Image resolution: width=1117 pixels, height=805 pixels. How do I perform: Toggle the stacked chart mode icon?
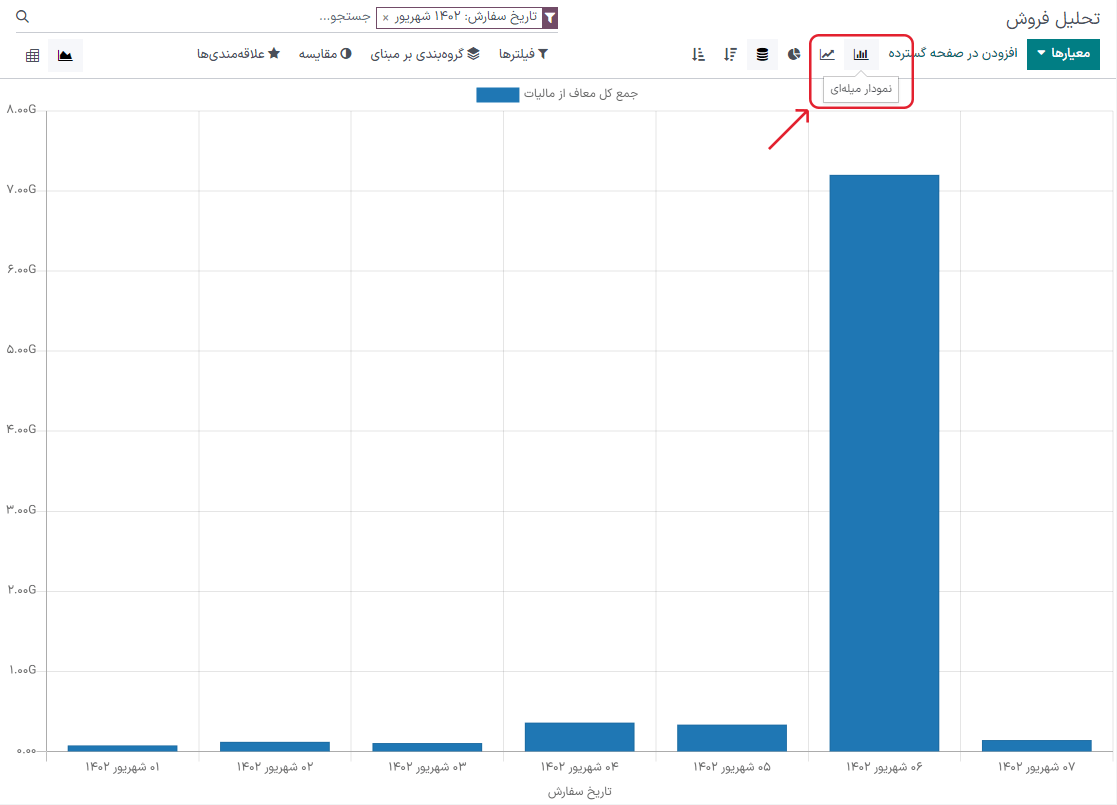pyautogui.click(x=762, y=54)
